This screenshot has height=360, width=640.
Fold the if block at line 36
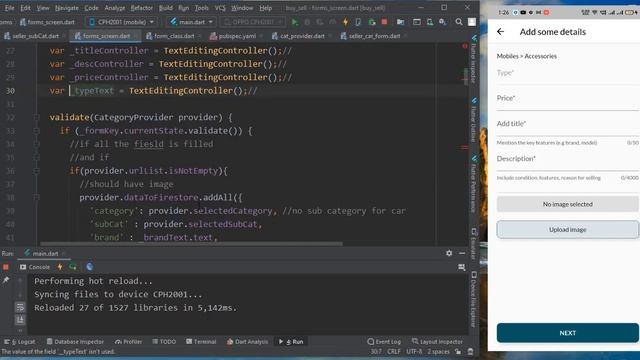[36, 171]
